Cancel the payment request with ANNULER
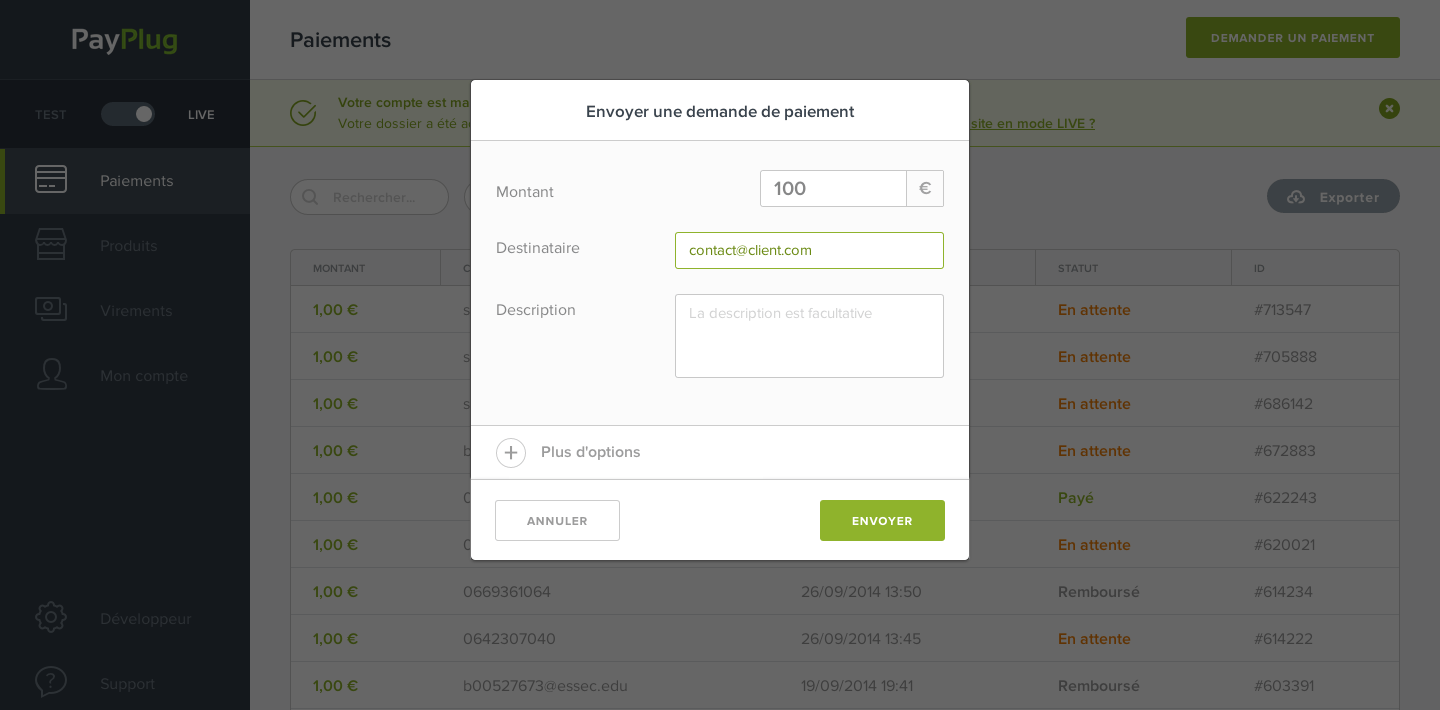This screenshot has width=1440, height=710. point(557,520)
